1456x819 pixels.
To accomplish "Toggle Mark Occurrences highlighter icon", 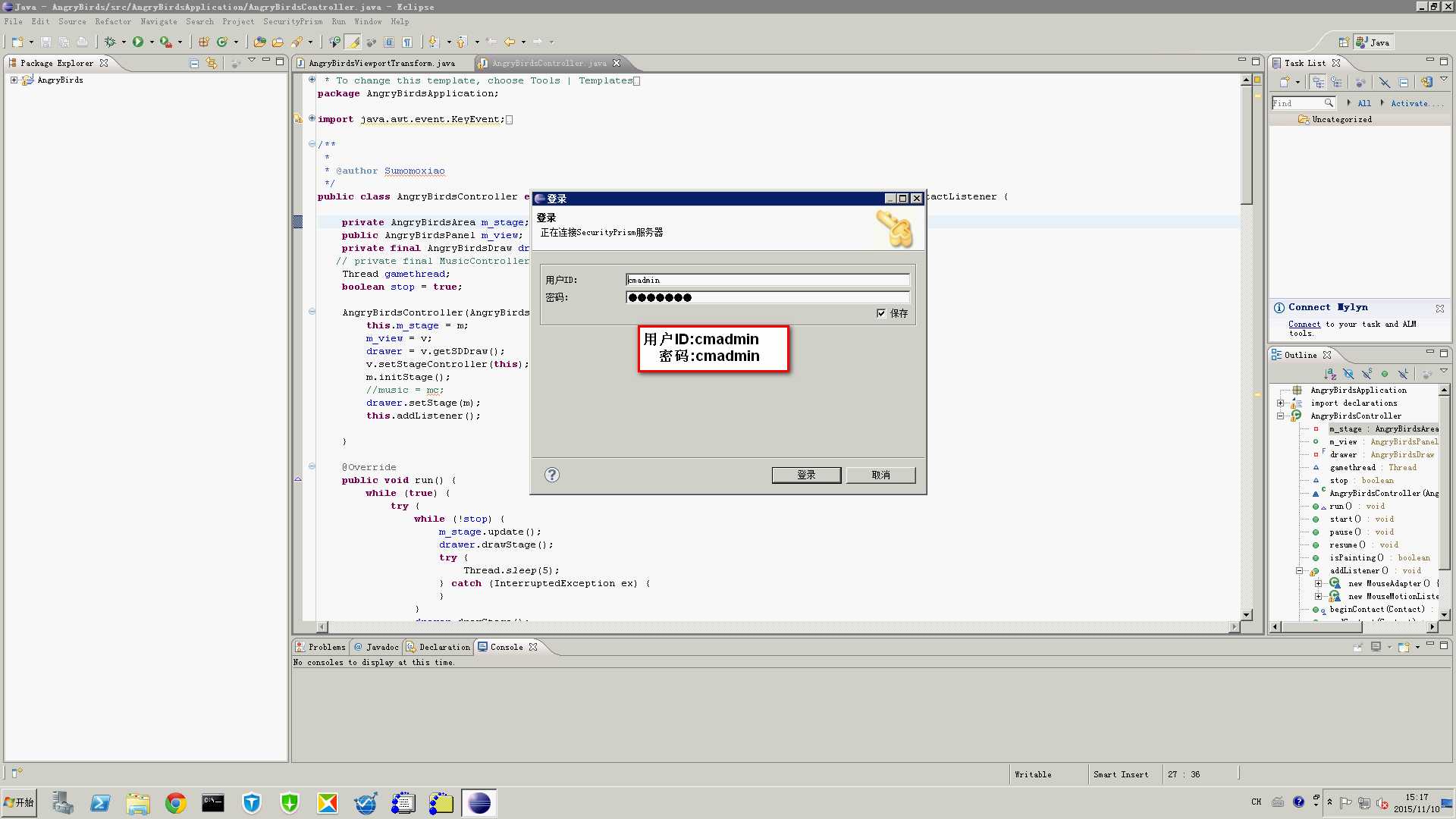I will 353,42.
